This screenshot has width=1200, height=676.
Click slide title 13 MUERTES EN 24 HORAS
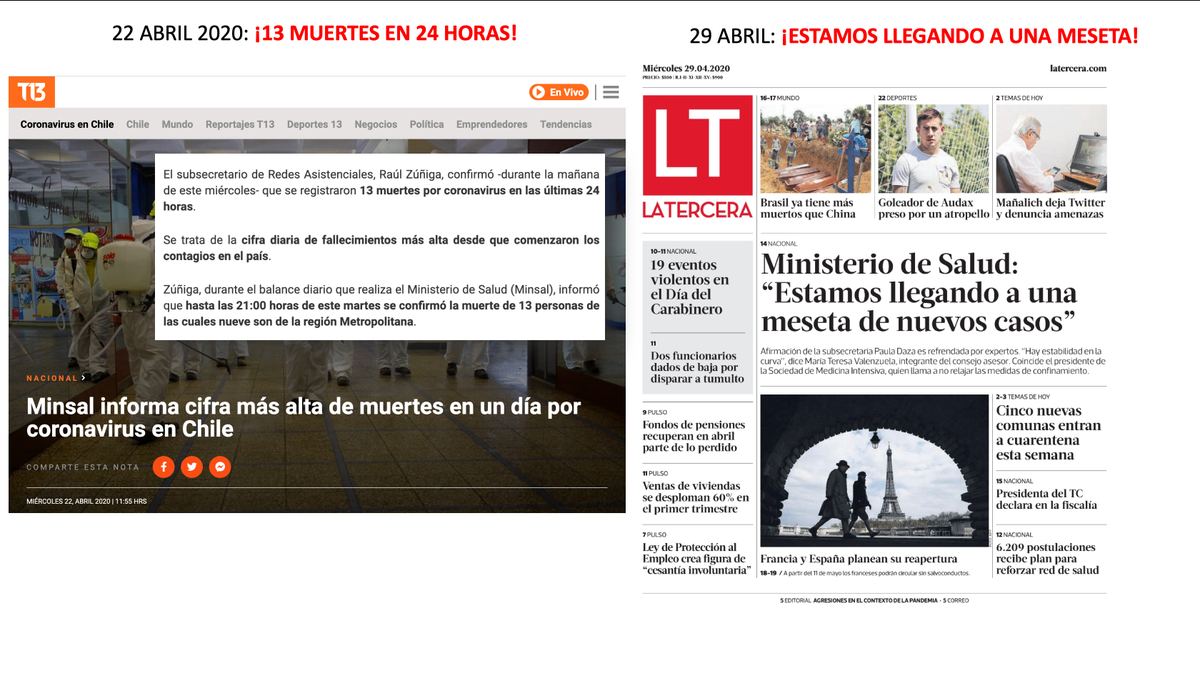(x=386, y=33)
